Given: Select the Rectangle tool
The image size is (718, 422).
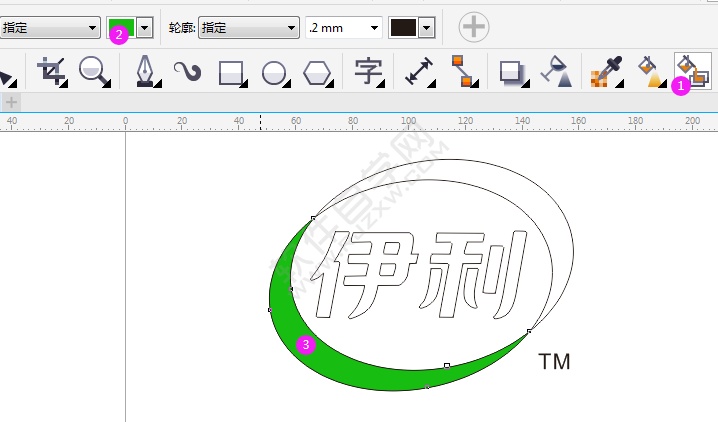Looking at the screenshot, I should click(x=231, y=72).
